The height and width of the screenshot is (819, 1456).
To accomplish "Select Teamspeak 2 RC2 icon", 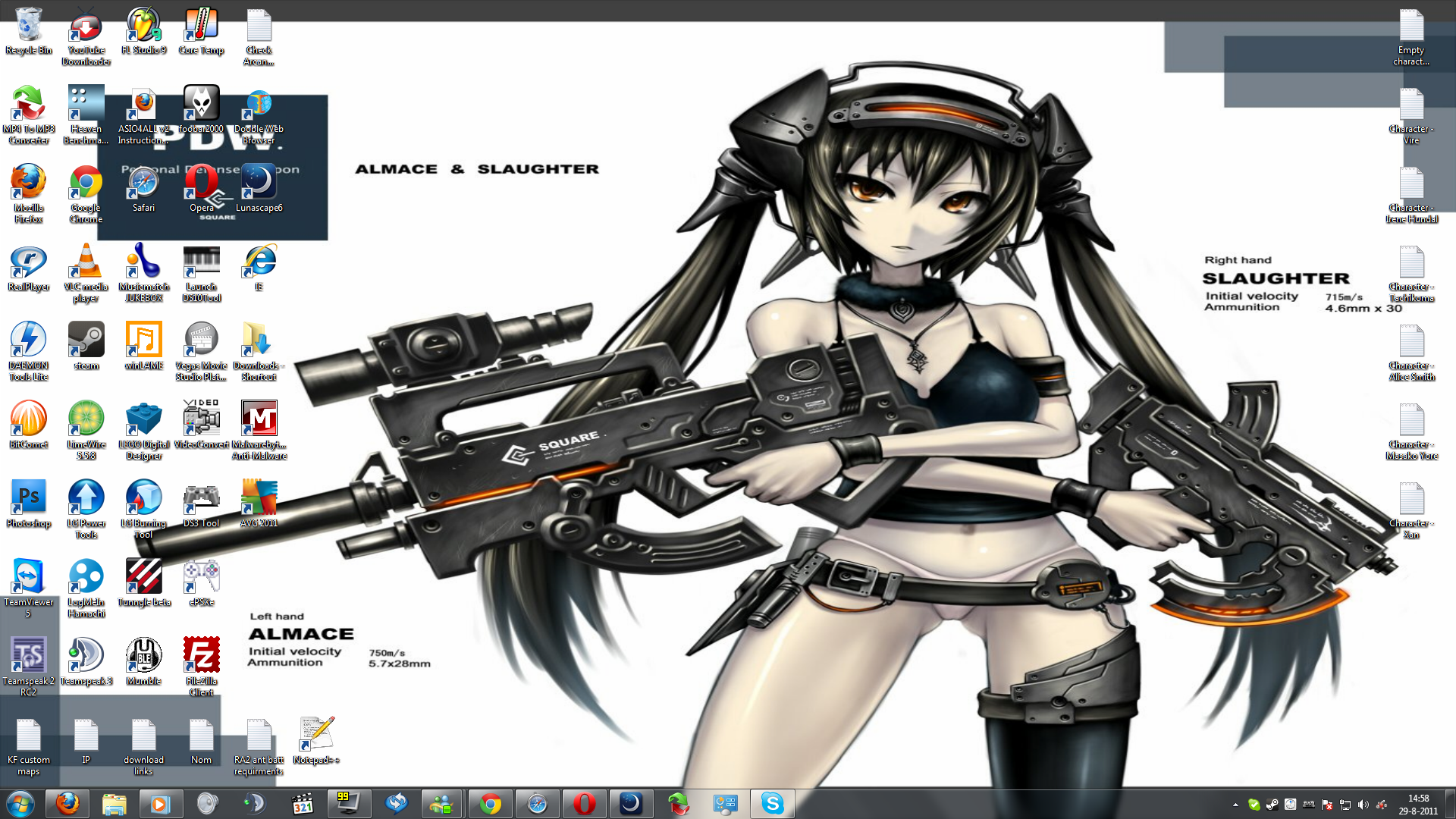I will [x=29, y=667].
